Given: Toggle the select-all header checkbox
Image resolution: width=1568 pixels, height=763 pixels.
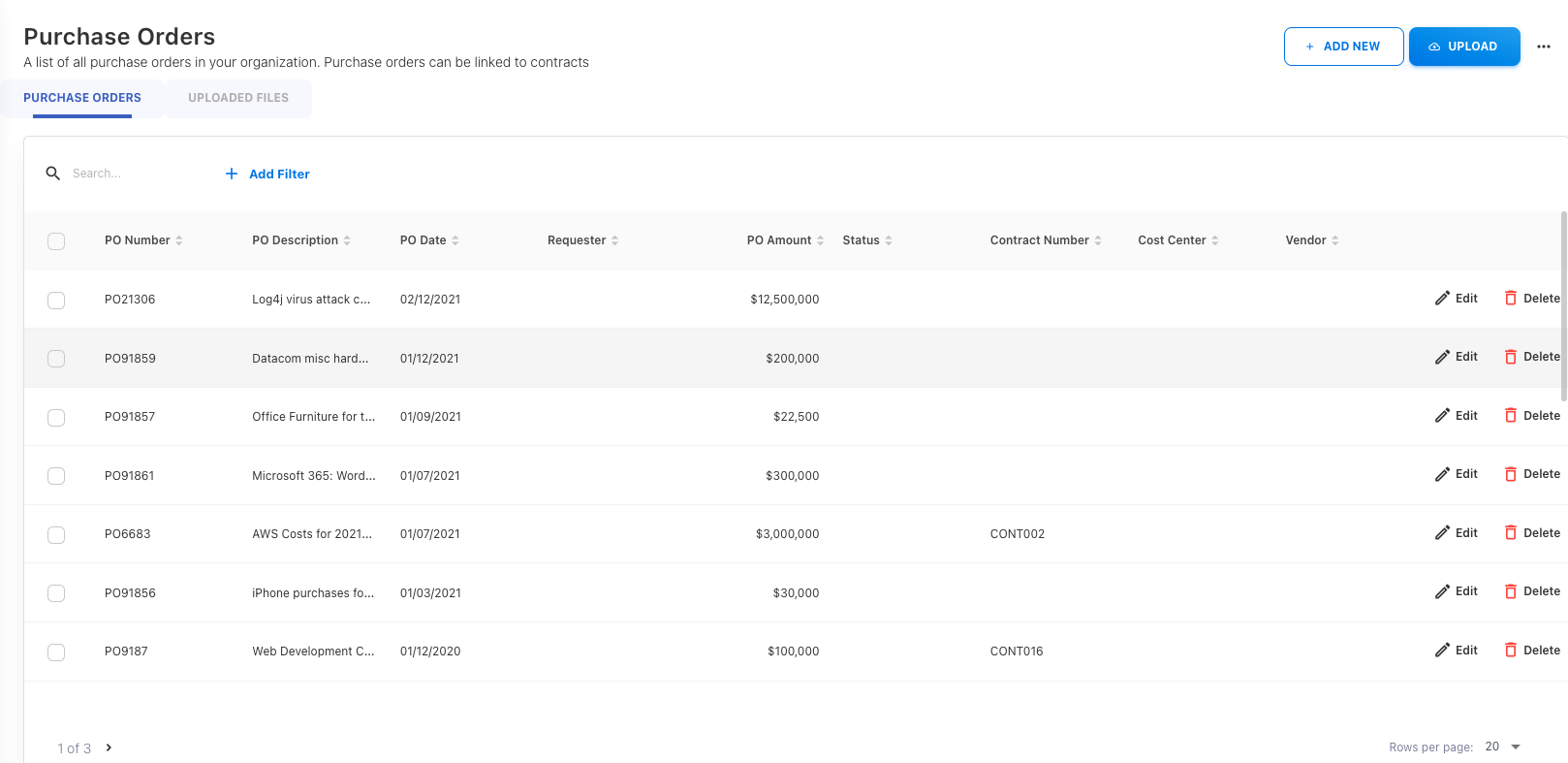Looking at the screenshot, I should [56, 241].
